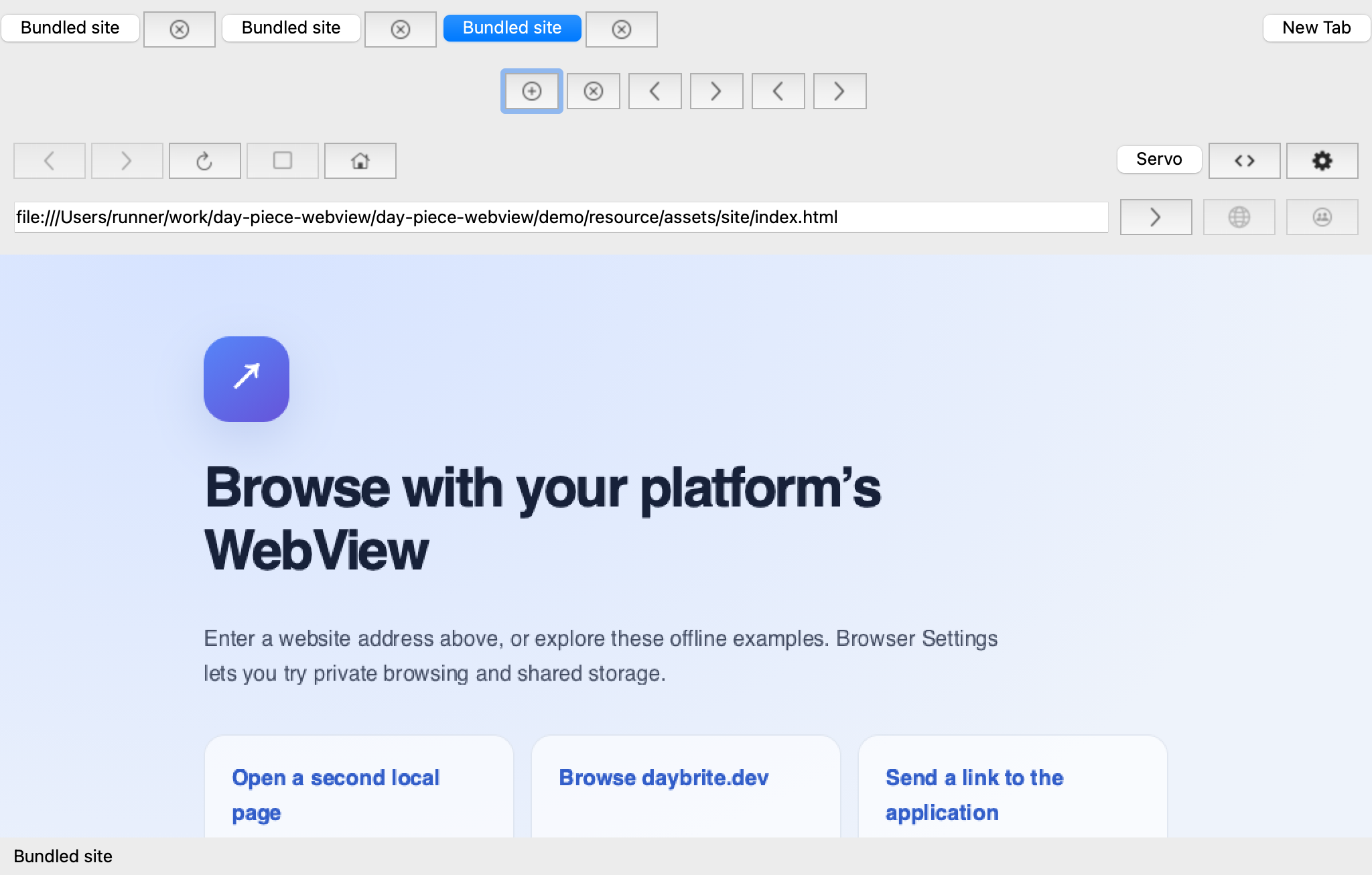Close the first Bundled site tab
The height and width of the screenshot is (875, 1372).
pyautogui.click(x=180, y=29)
